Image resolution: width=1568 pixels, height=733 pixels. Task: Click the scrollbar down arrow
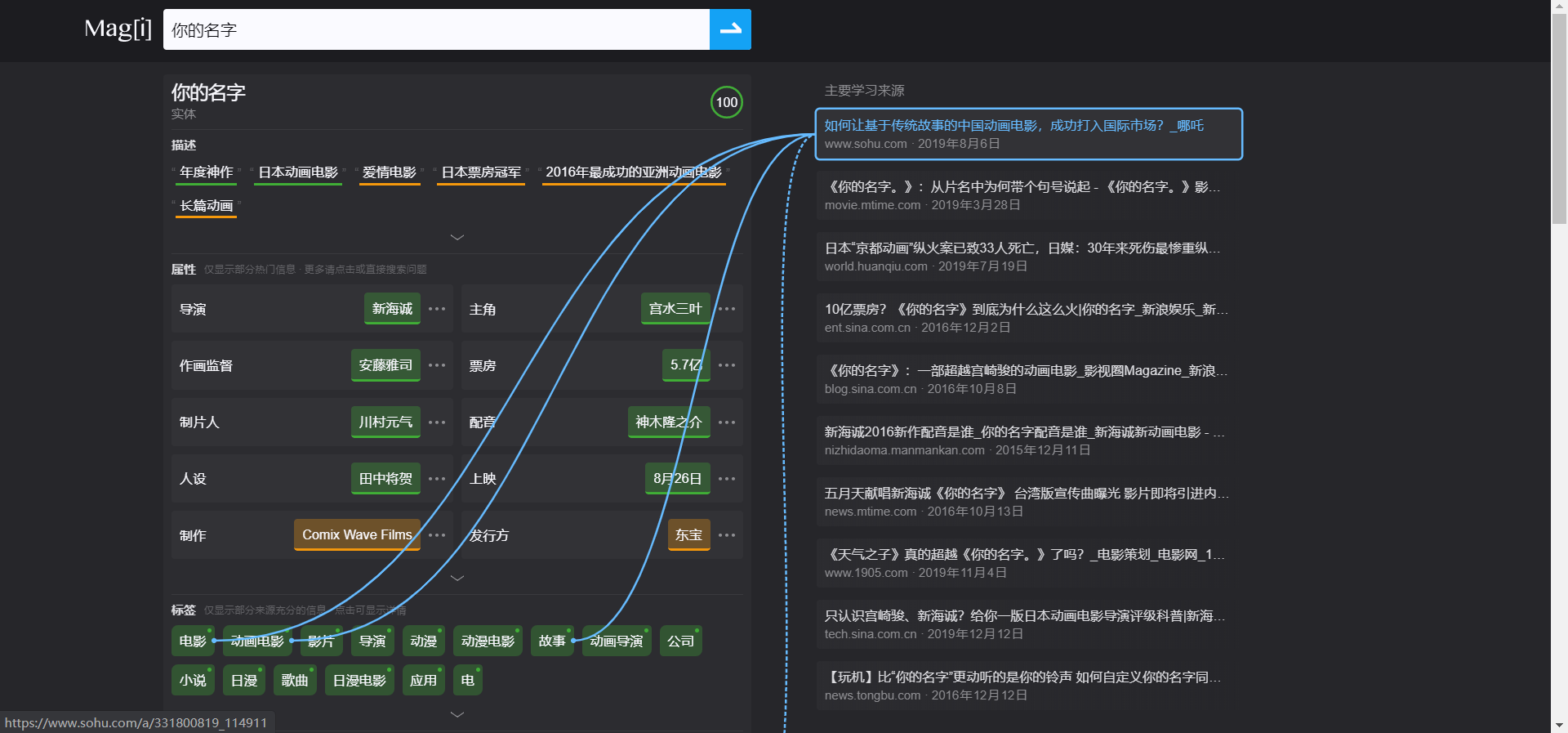pyautogui.click(x=1559, y=725)
